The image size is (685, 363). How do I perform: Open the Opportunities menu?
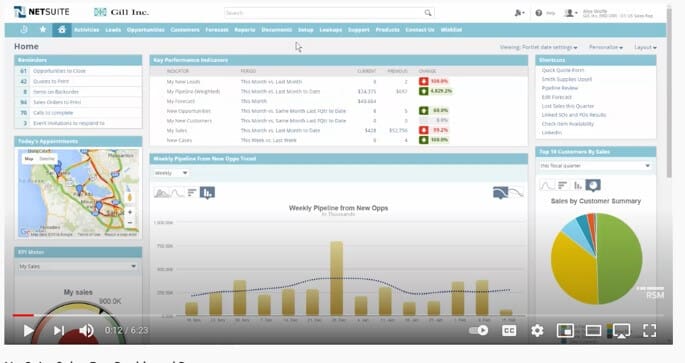(x=145, y=30)
